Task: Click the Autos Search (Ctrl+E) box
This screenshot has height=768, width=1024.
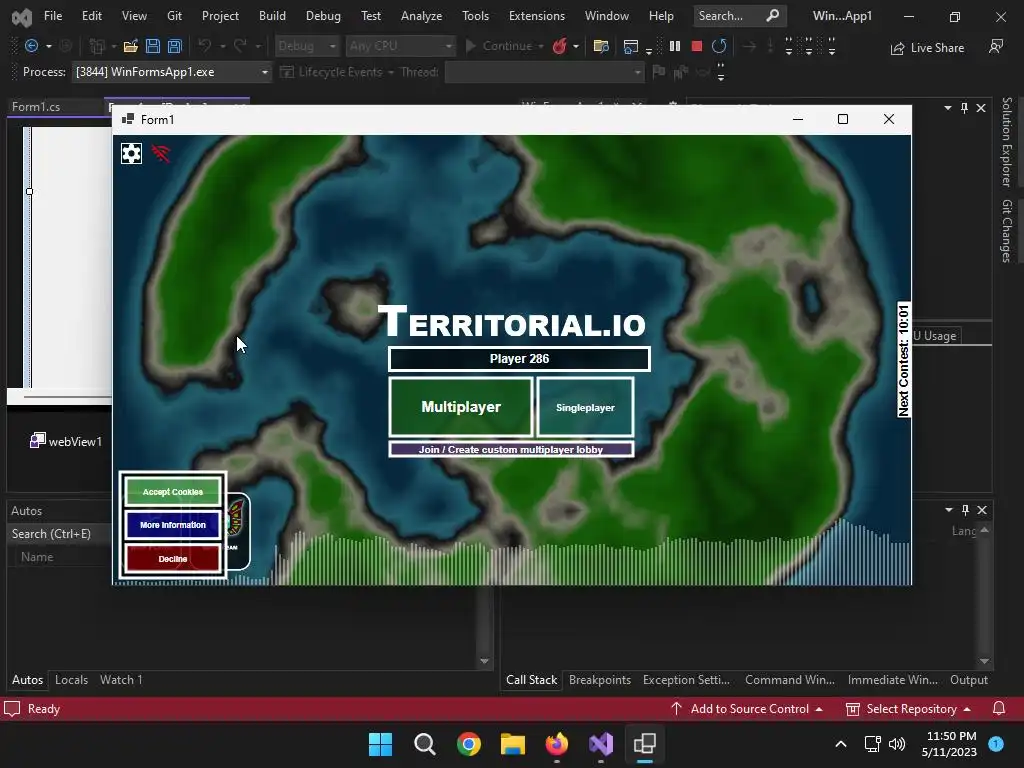Action: (x=60, y=534)
